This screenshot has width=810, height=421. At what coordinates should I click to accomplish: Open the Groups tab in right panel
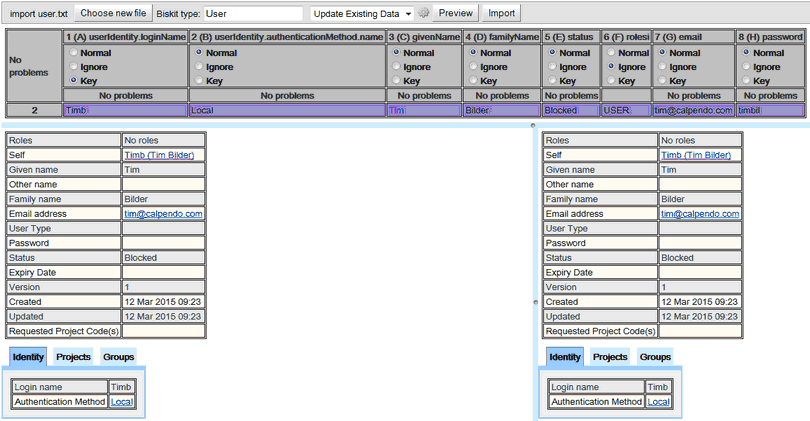click(655, 357)
